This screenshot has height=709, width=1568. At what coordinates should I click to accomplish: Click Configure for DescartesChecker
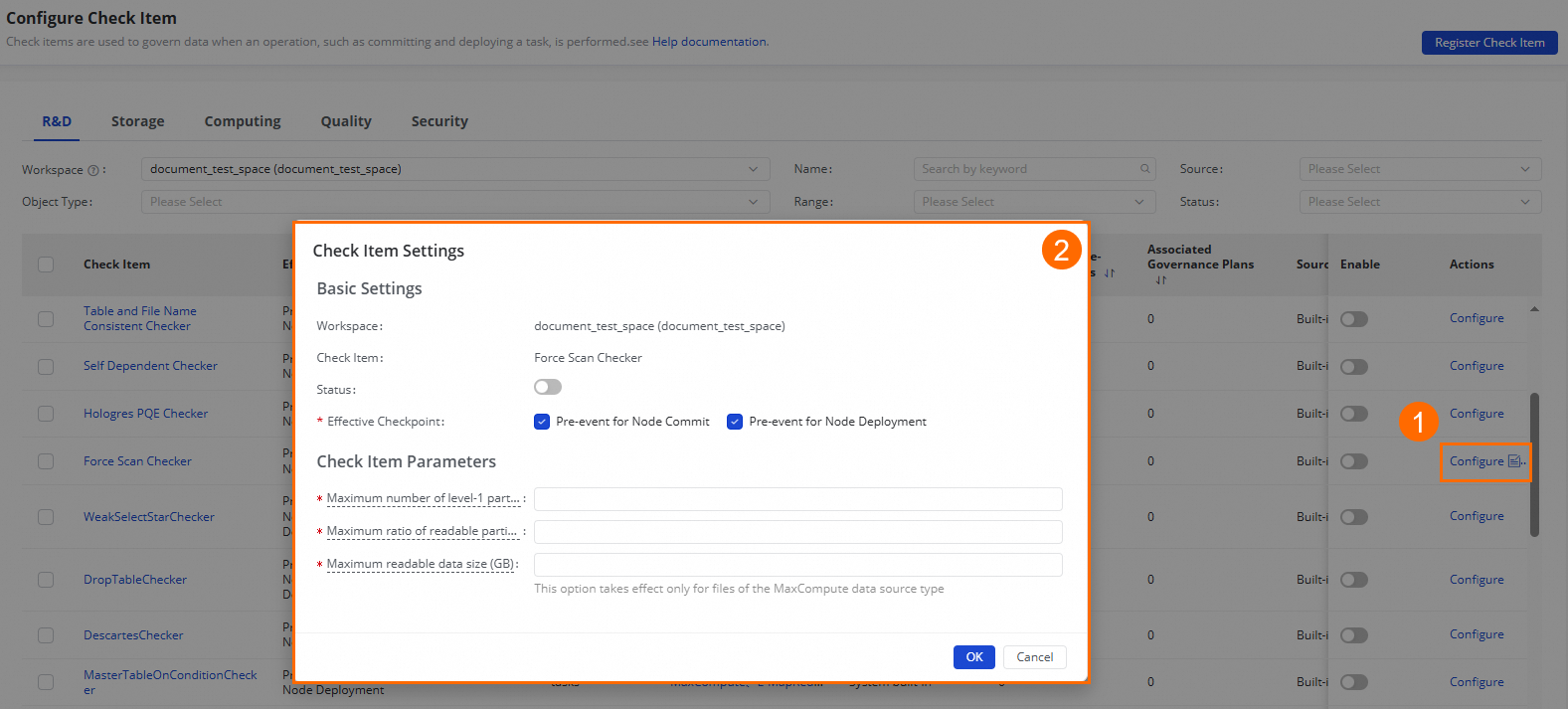tap(1477, 634)
